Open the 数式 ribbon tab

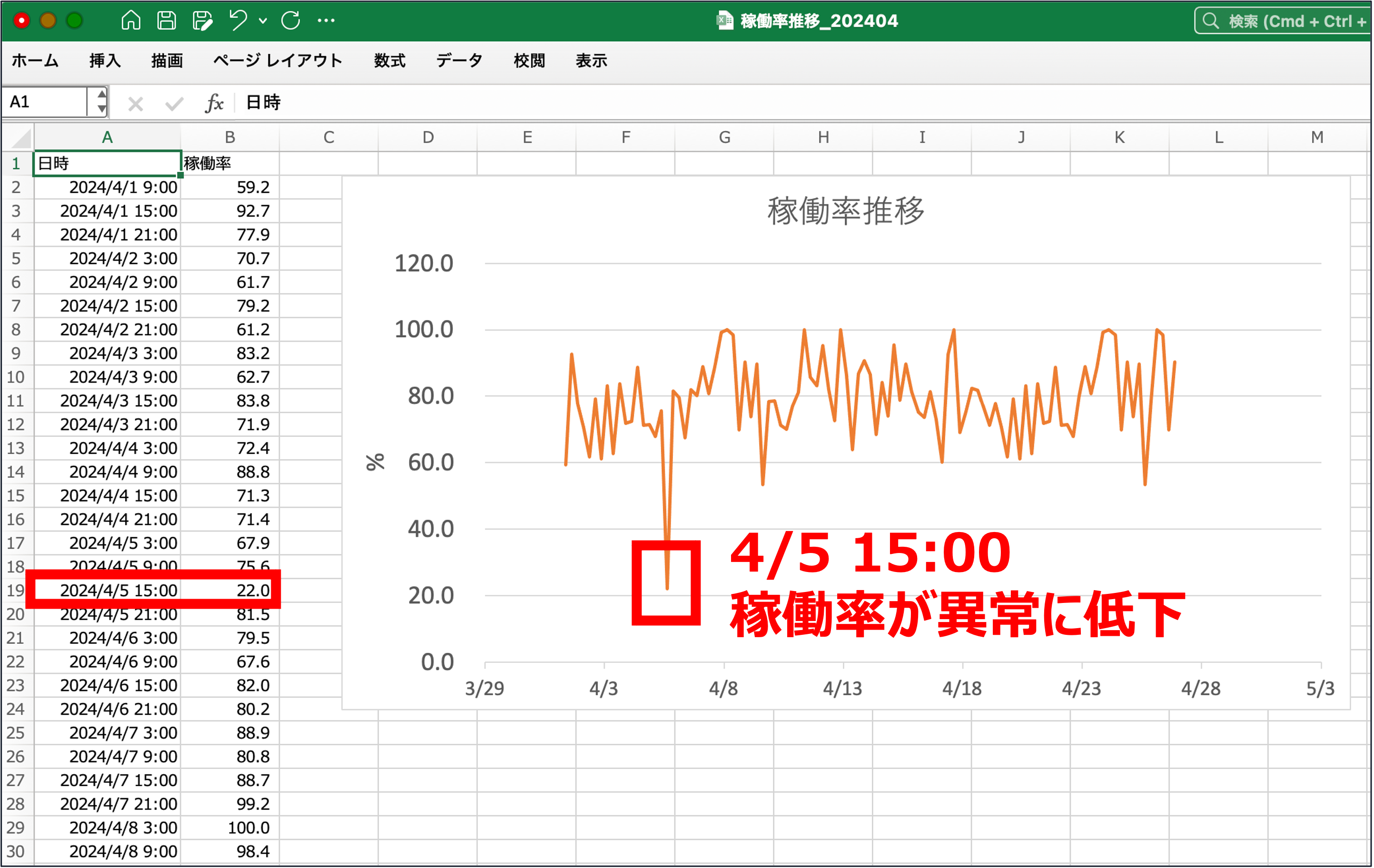click(390, 60)
